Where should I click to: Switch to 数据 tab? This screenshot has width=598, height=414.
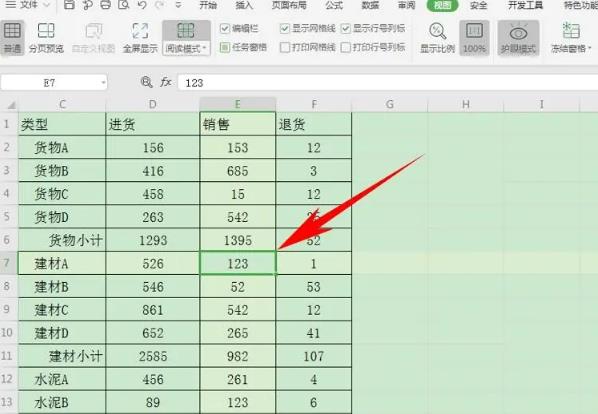(370, 5)
